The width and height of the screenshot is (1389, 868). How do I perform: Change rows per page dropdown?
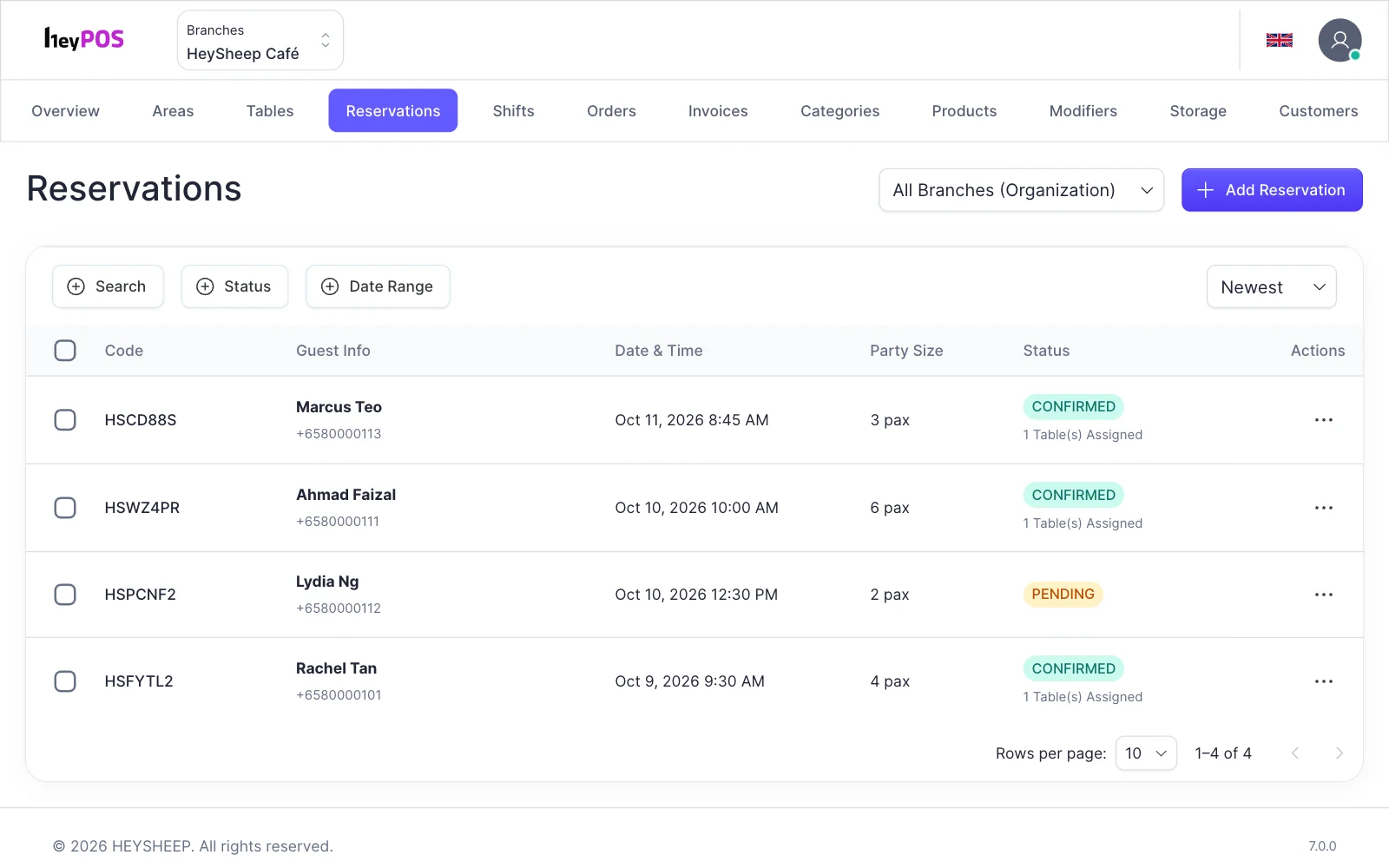tap(1146, 753)
